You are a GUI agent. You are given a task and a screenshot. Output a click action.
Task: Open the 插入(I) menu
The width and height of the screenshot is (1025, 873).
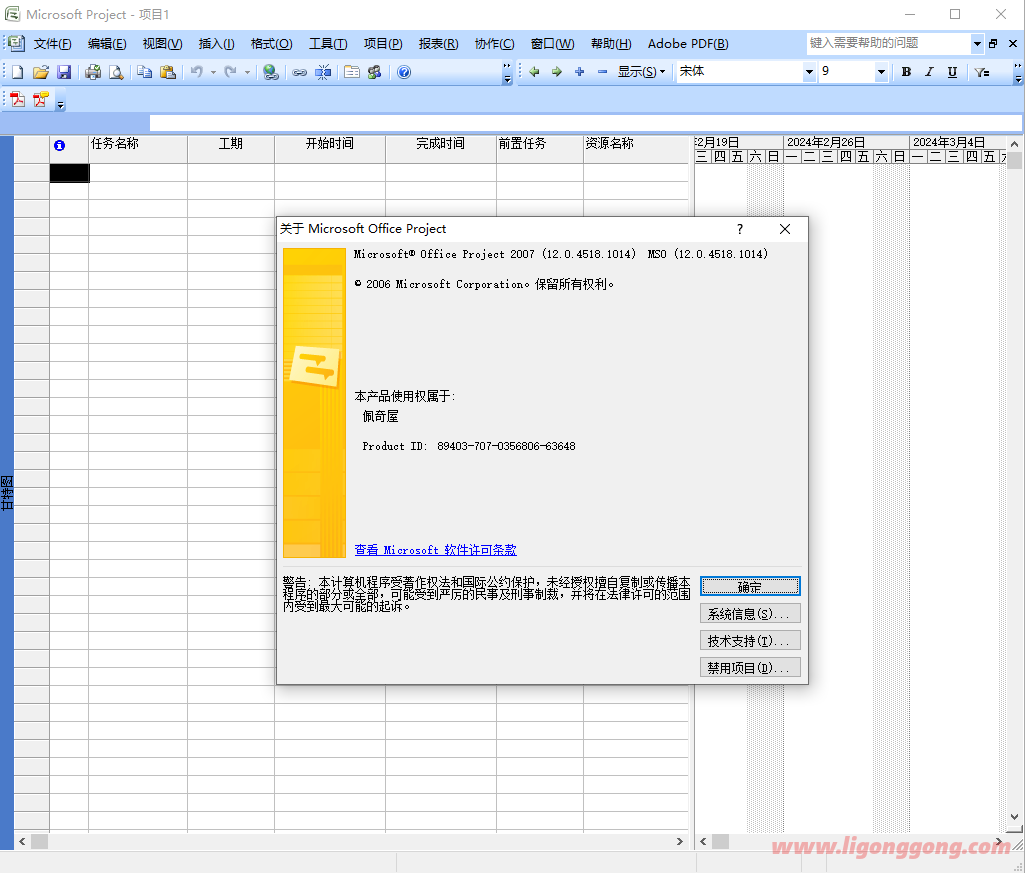tap(216, 44)
